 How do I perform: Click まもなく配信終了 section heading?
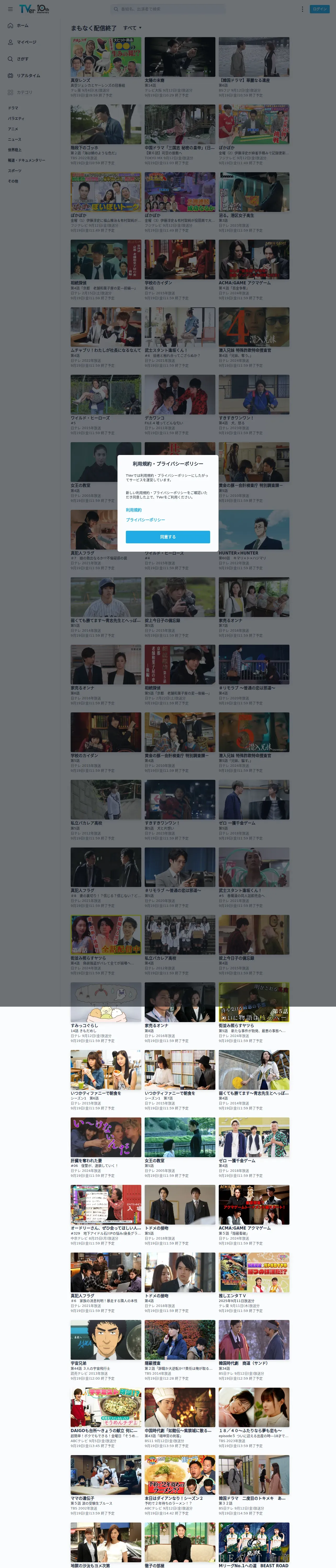pos(93,28)
